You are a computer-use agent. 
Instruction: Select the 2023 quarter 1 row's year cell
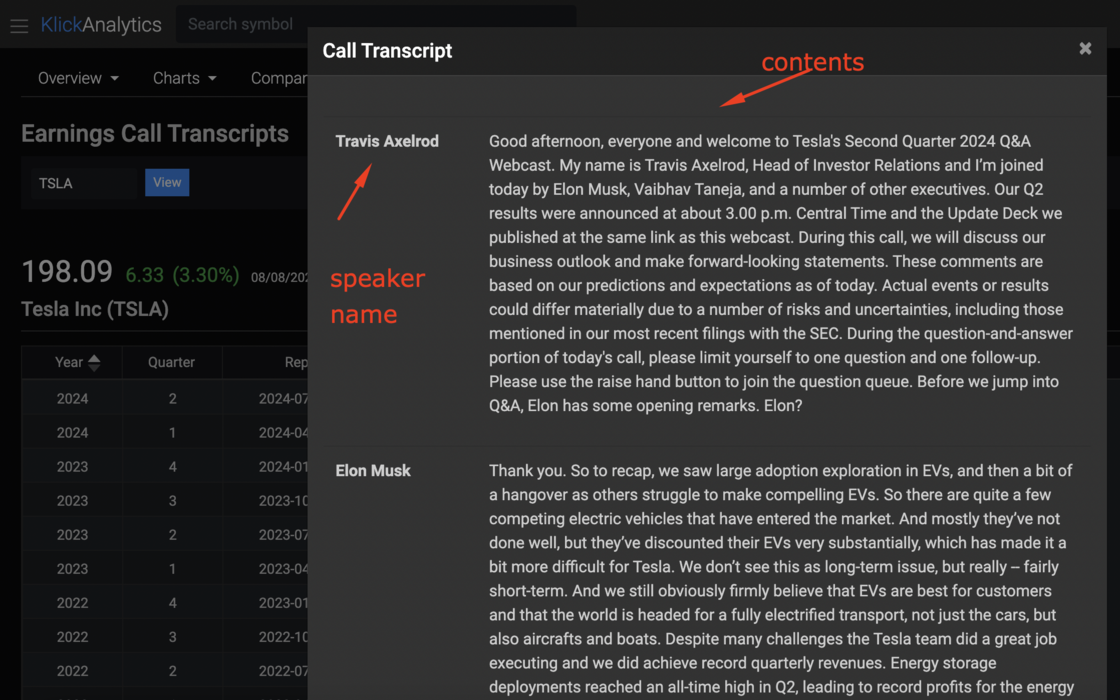coord(72,569)
